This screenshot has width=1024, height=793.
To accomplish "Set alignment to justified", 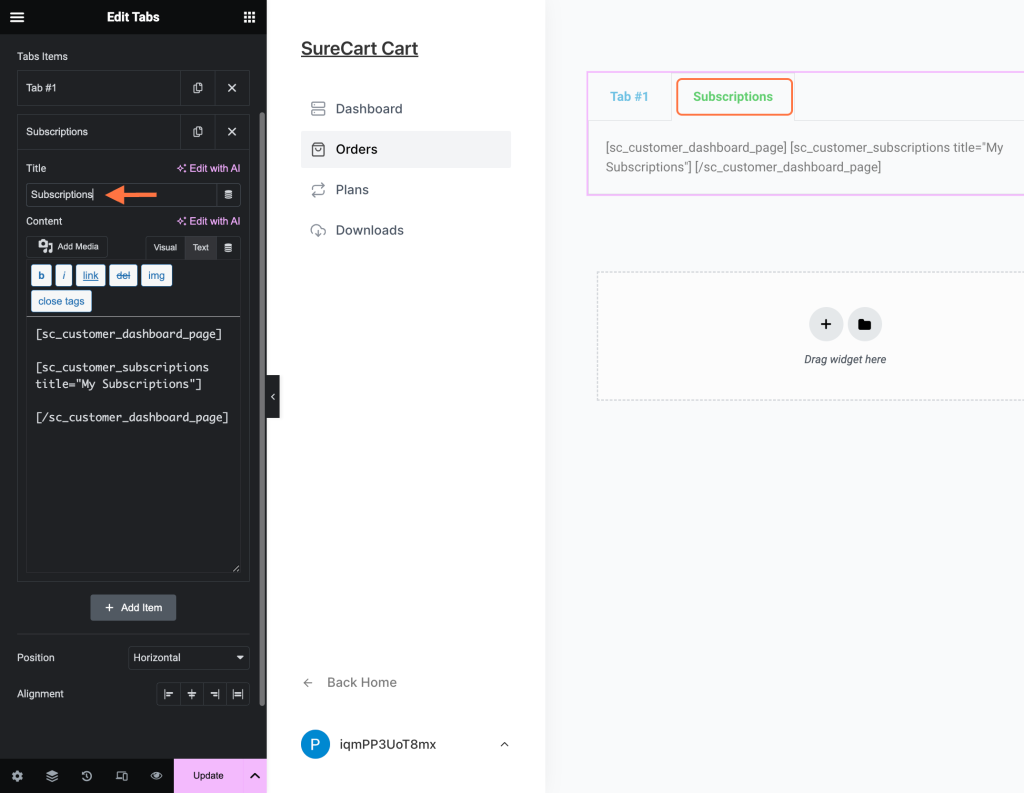I will coord(238,694).
